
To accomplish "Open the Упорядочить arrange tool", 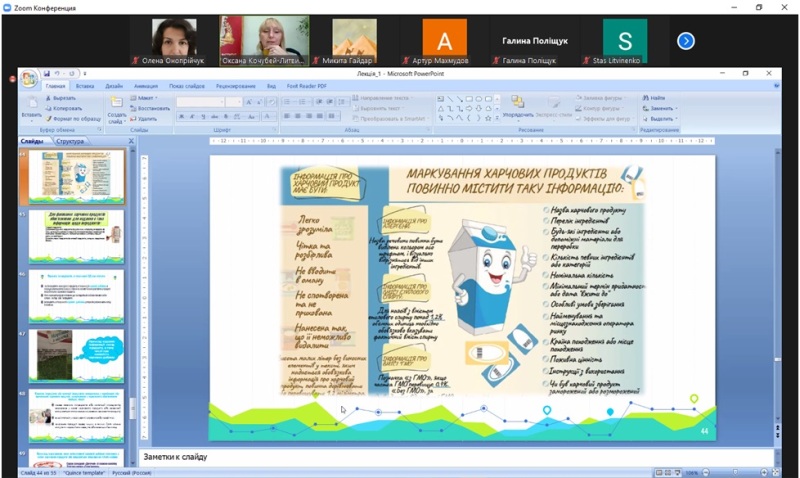I will (518, 105).
